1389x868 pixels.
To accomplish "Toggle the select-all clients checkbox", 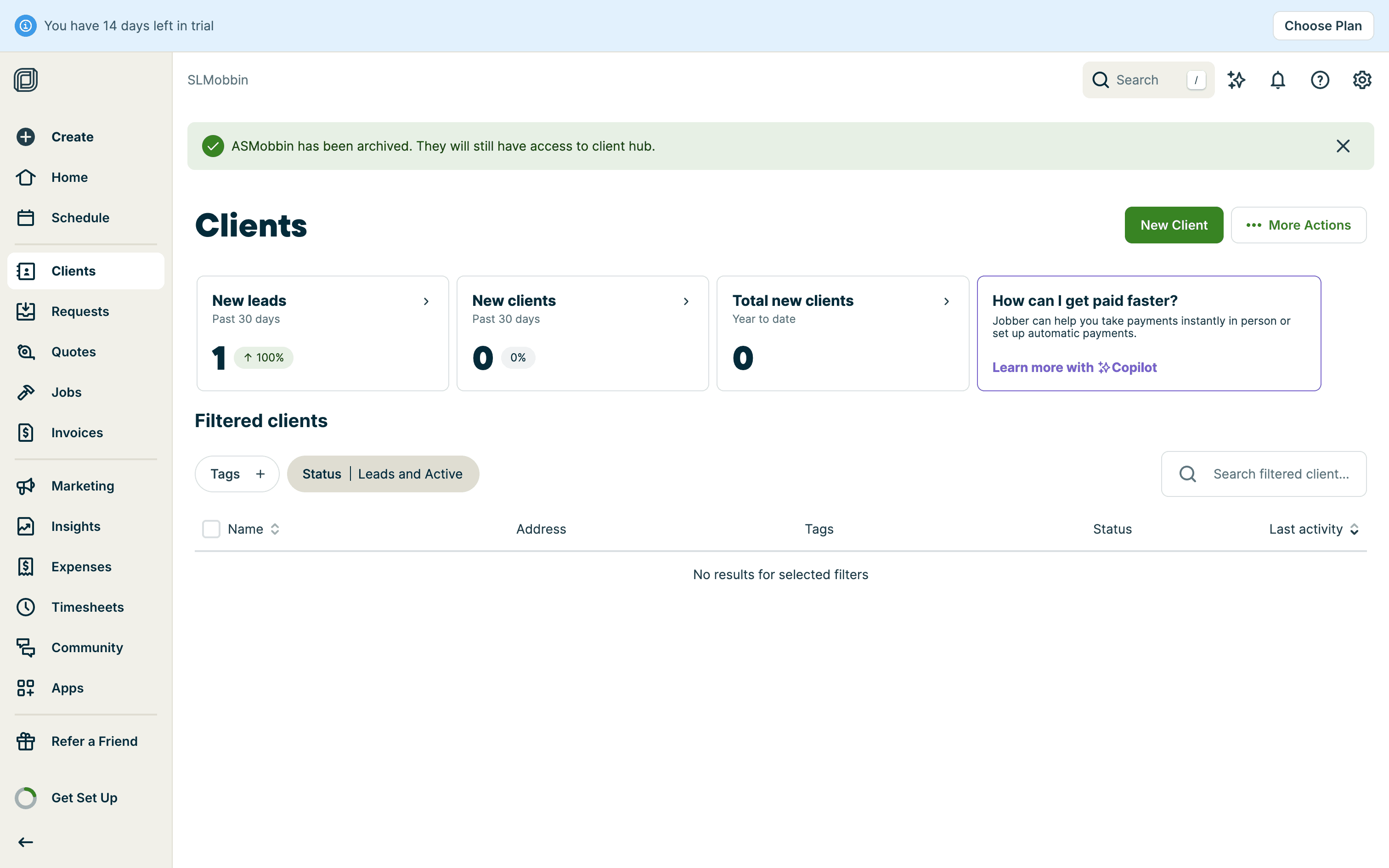I will coord(211,529).
